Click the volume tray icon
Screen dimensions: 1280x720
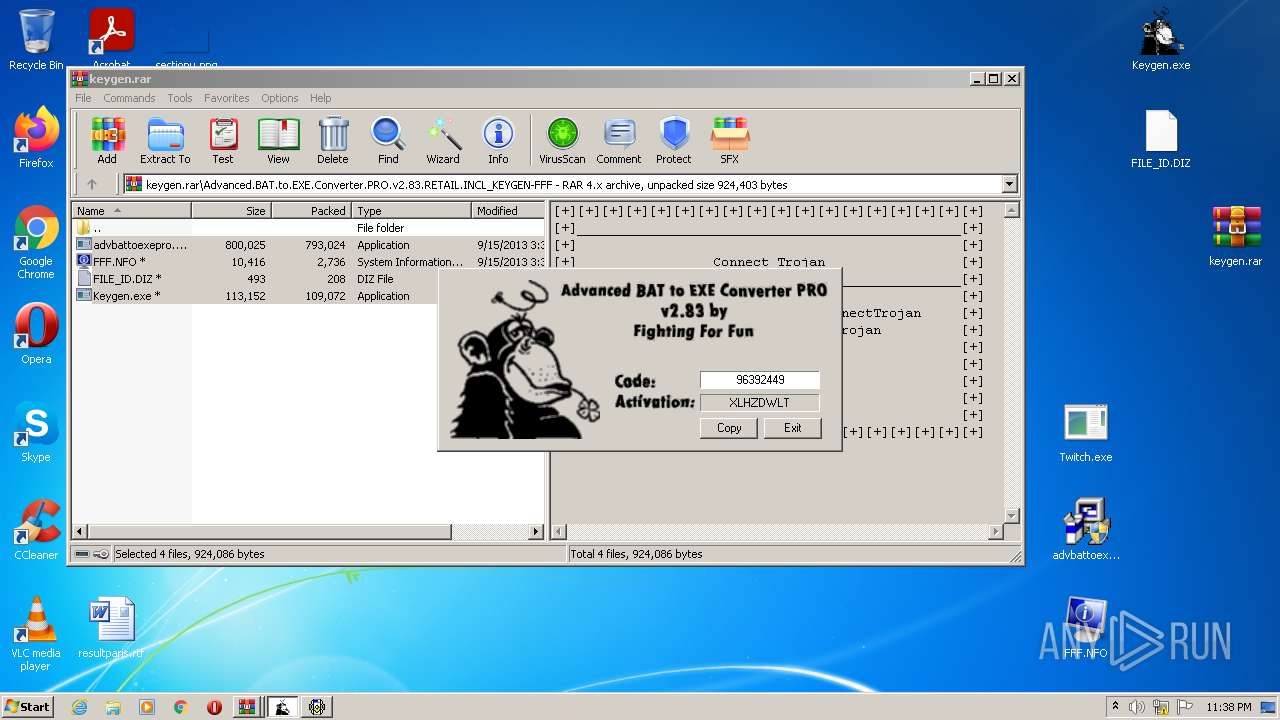click(1137, 707)
